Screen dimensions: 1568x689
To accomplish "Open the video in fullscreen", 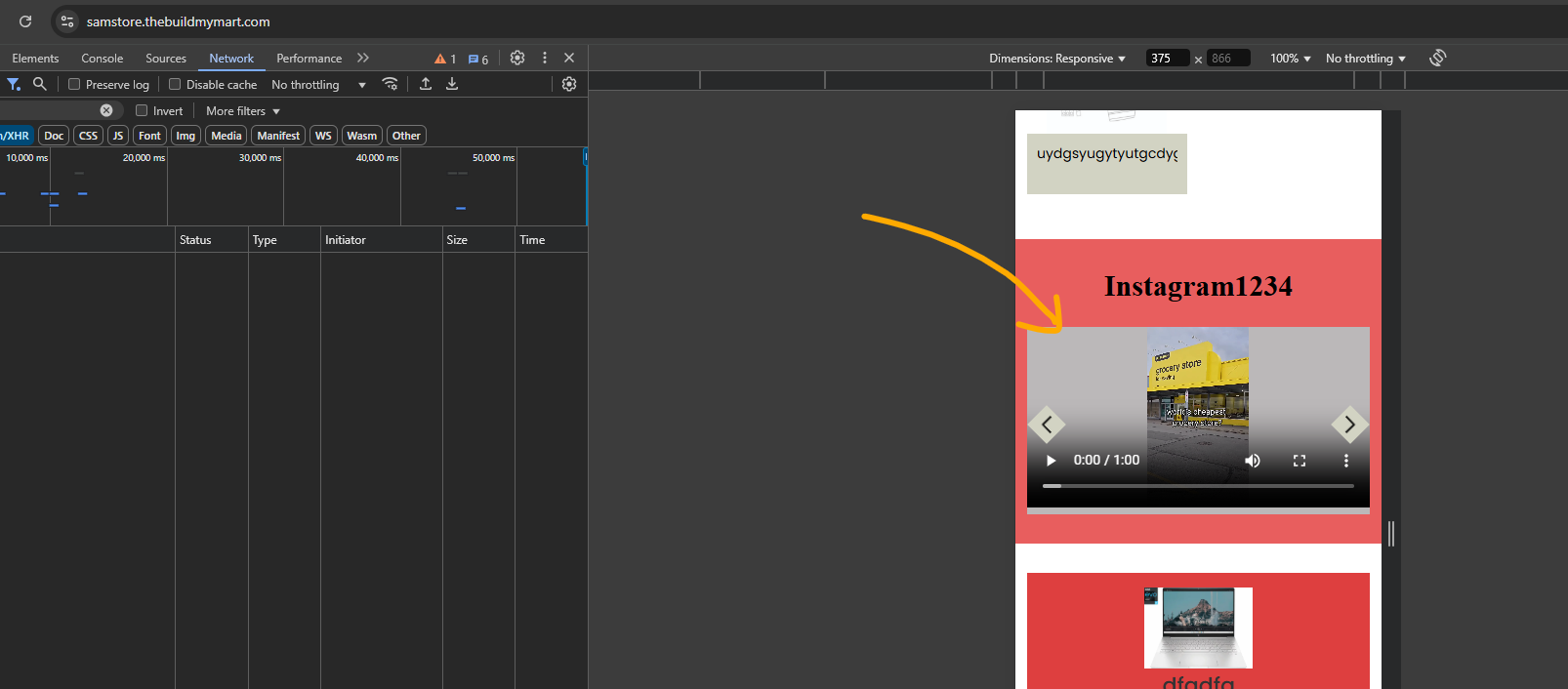I will click(1300, 461).
